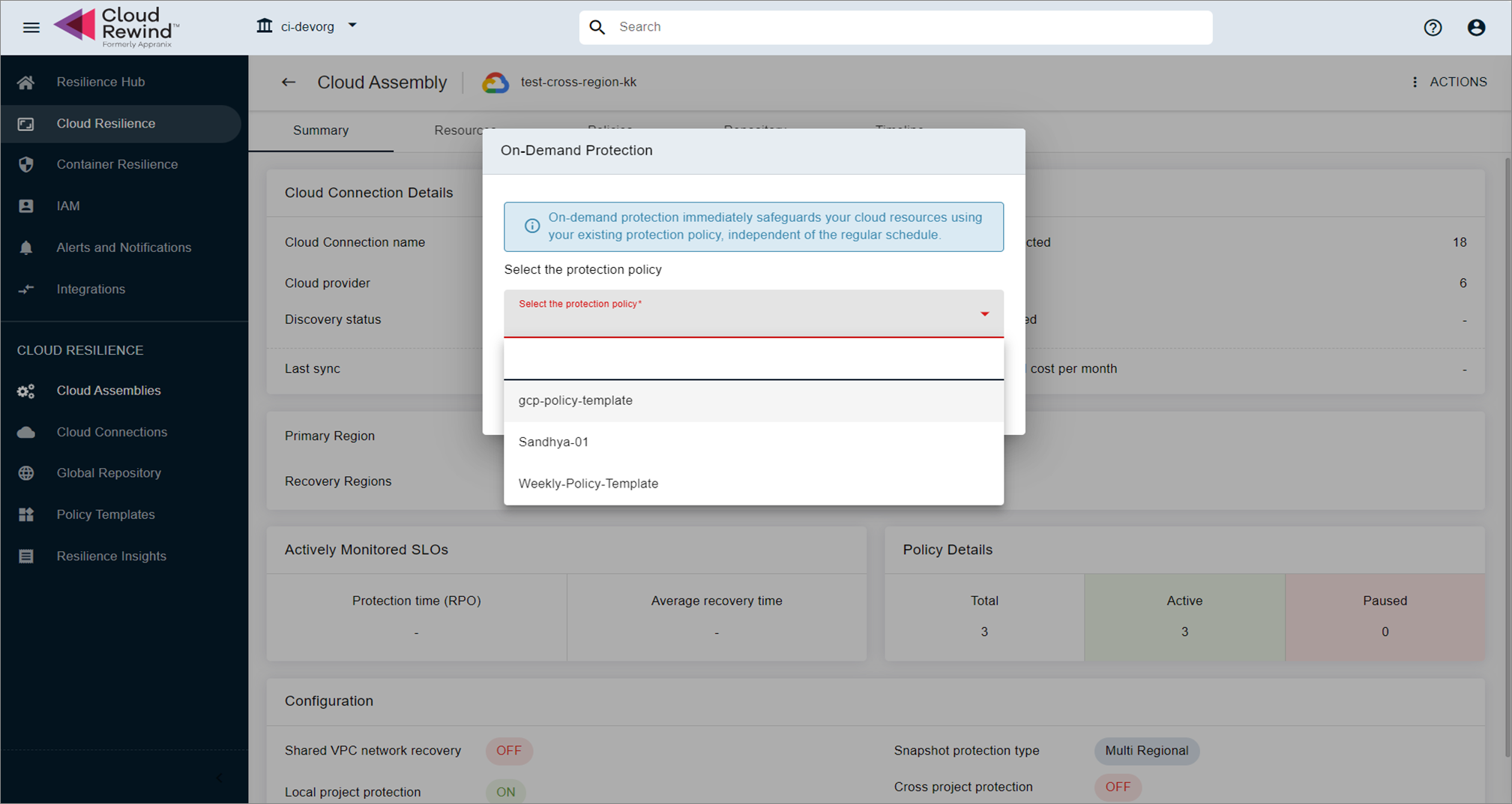Select the Weekly-Policy-Template option
Viewport: 1512px width, 804px height.
[x=588, y=484]
